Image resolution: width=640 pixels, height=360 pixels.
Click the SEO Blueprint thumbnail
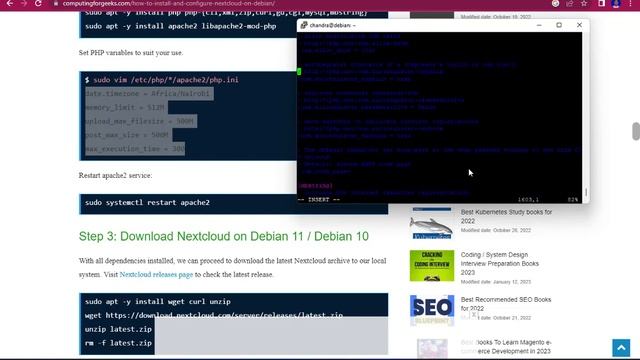coord(432,310)
